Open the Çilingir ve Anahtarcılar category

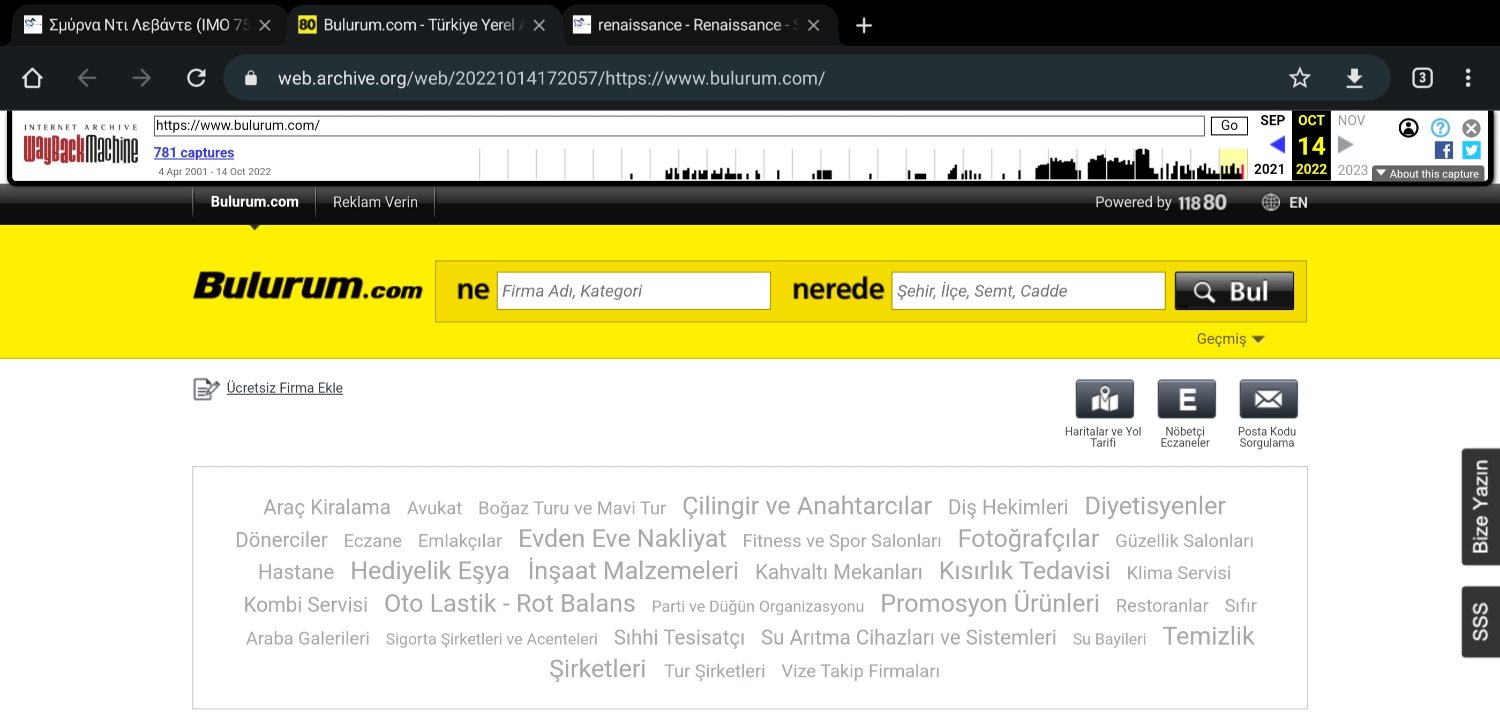(x=807, y=506)
